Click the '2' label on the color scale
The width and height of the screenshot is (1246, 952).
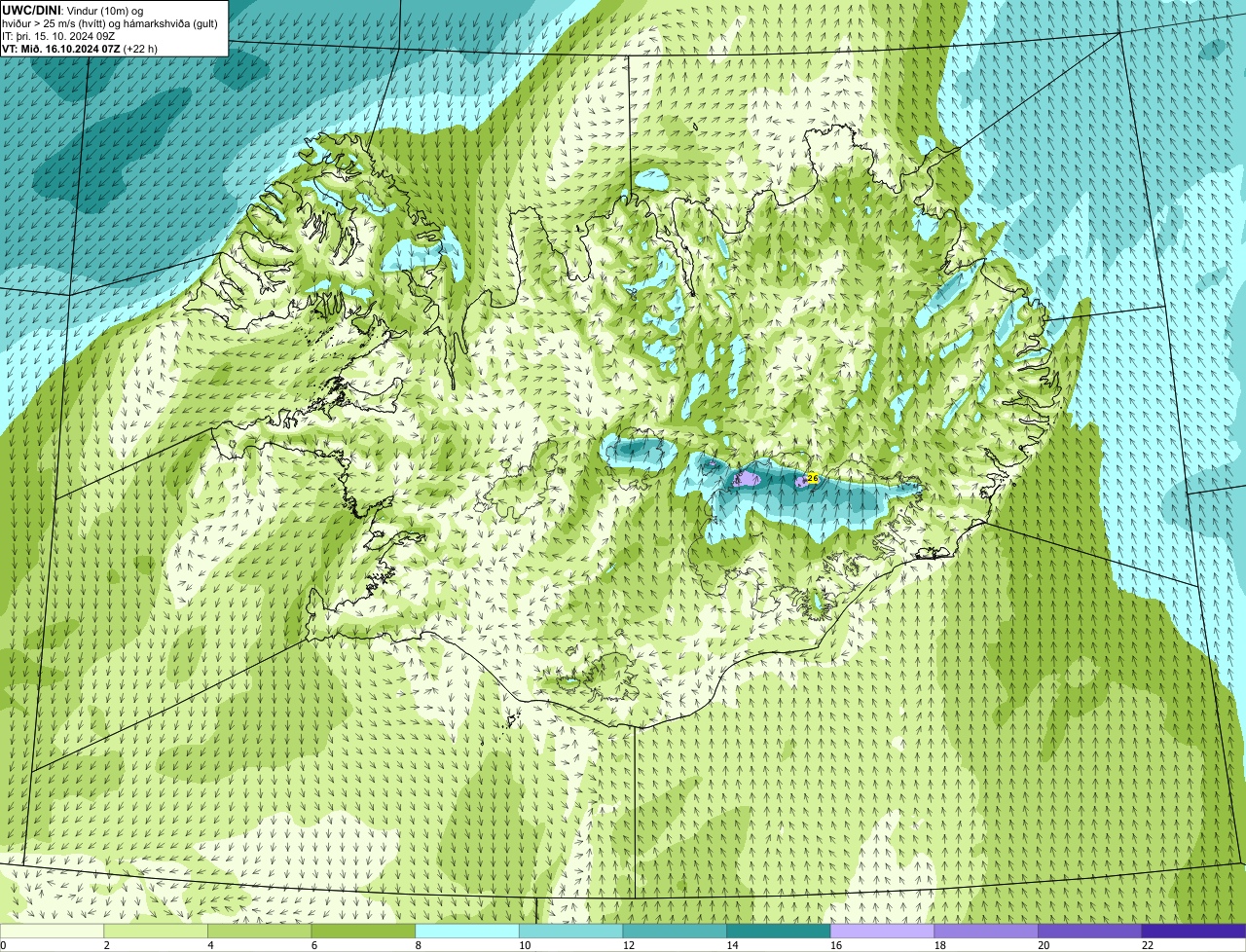pos(106,945)
